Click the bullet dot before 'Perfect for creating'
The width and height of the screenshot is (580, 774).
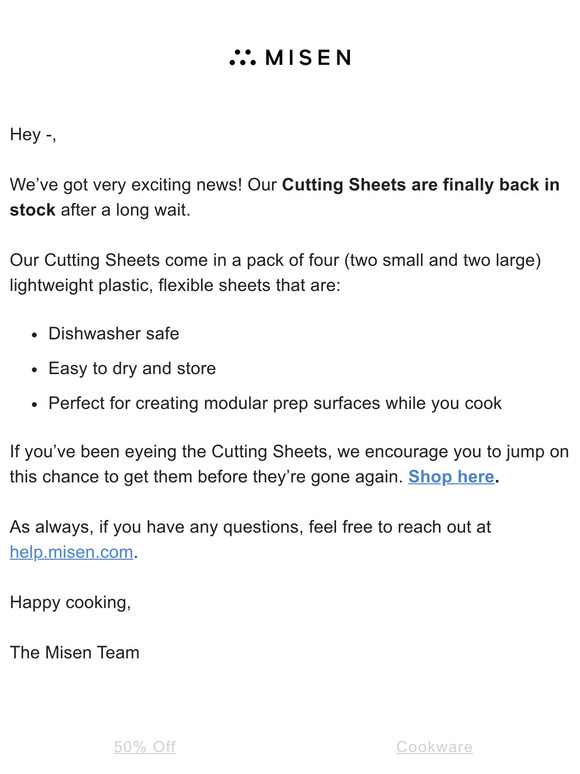(34, 404)
